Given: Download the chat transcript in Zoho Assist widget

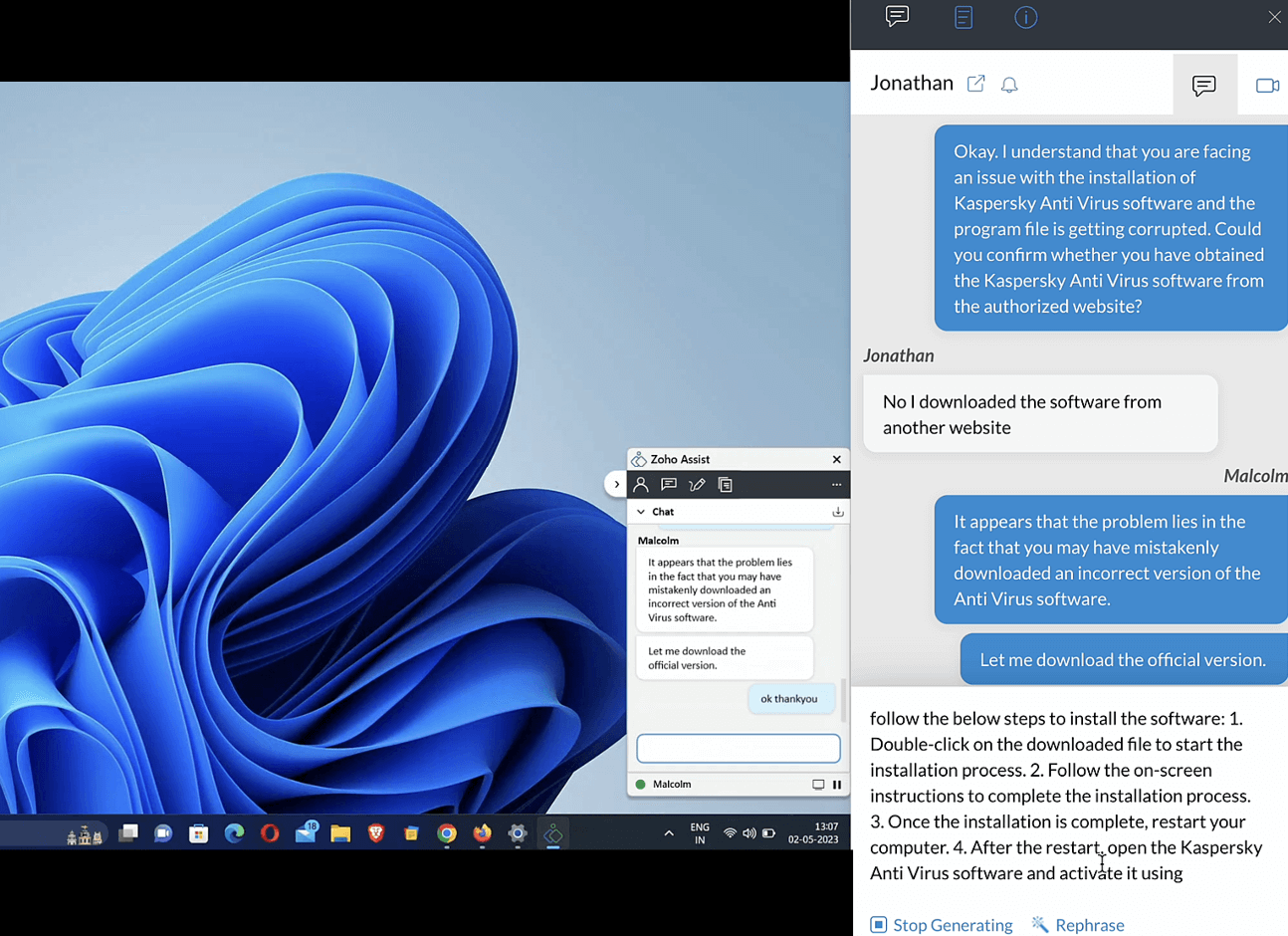Looking at the screenshot, I should tap(838, 512).
